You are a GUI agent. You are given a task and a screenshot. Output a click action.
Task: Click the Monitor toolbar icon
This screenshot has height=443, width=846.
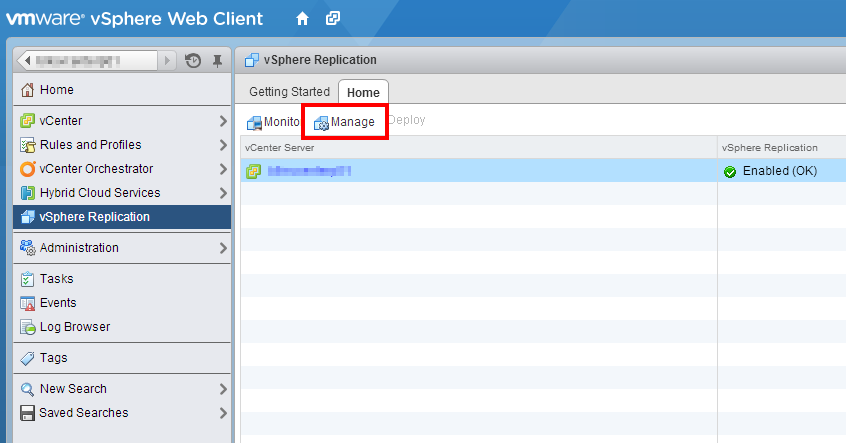(254, 123)
